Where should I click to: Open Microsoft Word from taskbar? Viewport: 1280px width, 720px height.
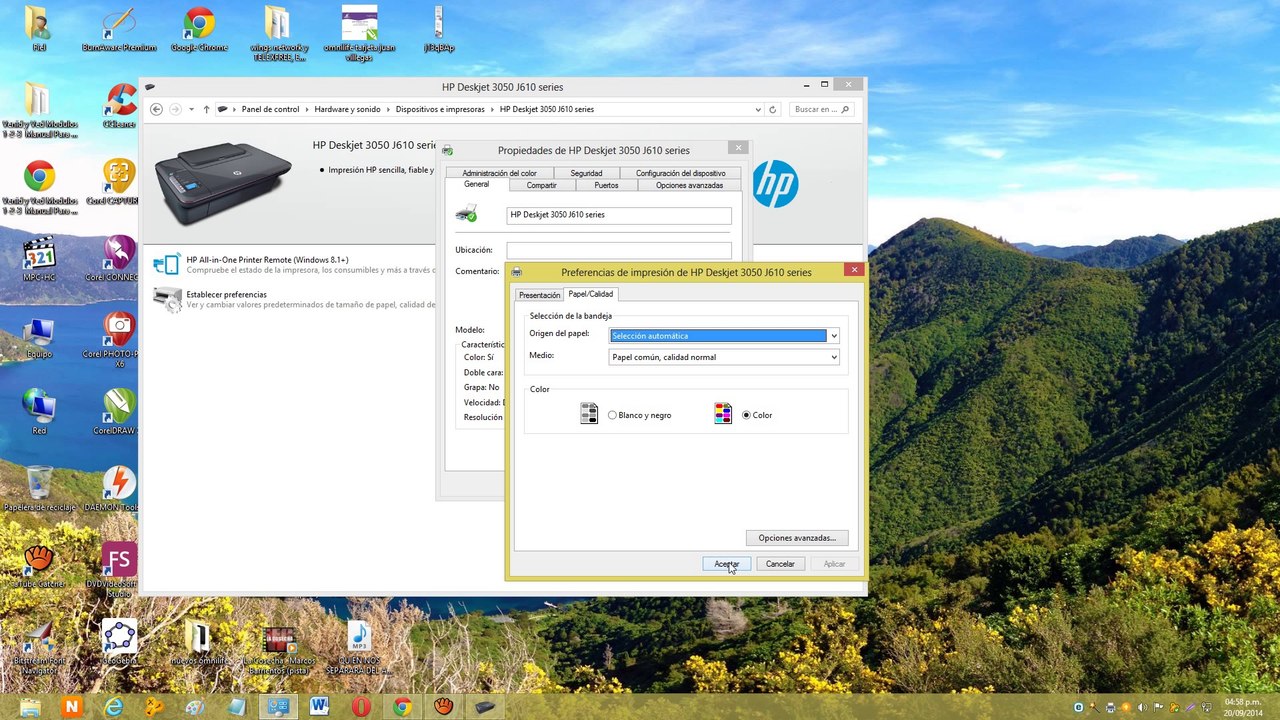coord(320,707)
